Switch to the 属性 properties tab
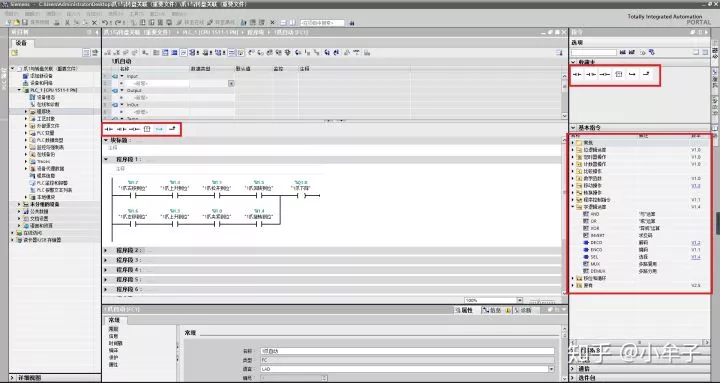Screen dimensions: 720x383 (x=464, y=310)
